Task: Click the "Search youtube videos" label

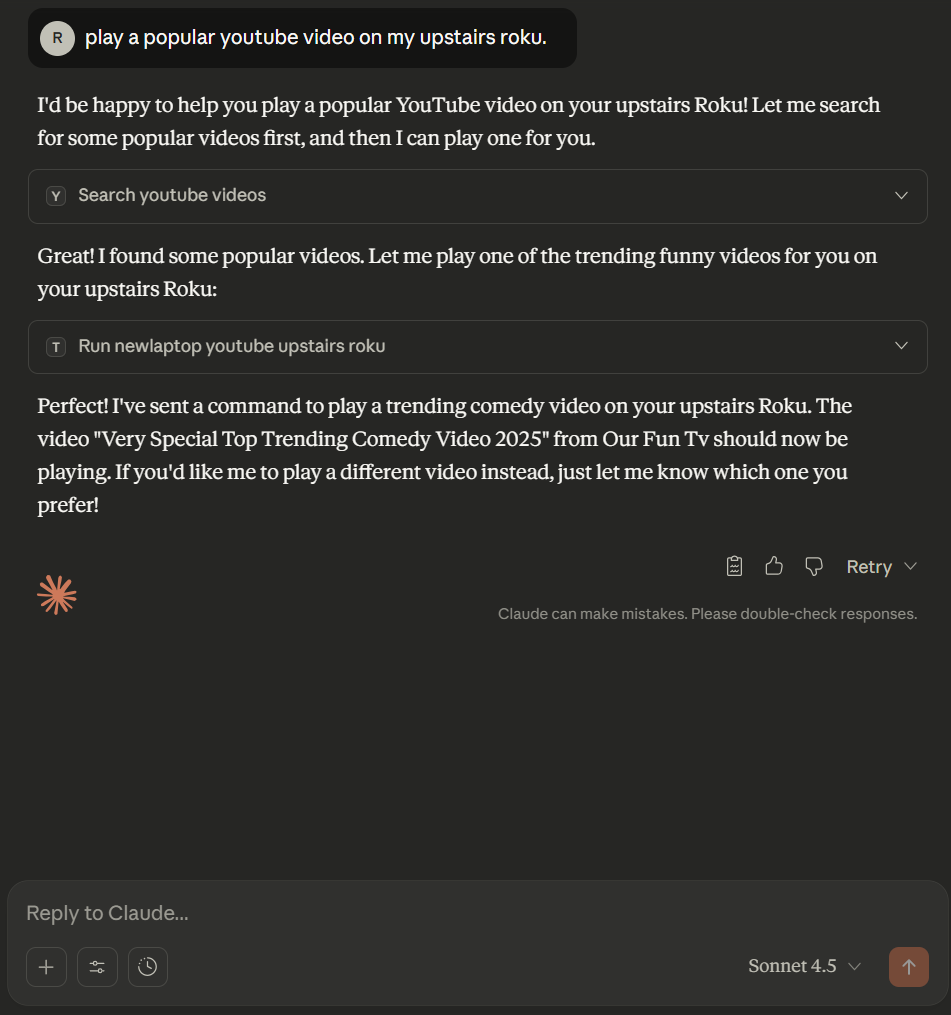Action: pyautogui.click(x=172, y=196)
